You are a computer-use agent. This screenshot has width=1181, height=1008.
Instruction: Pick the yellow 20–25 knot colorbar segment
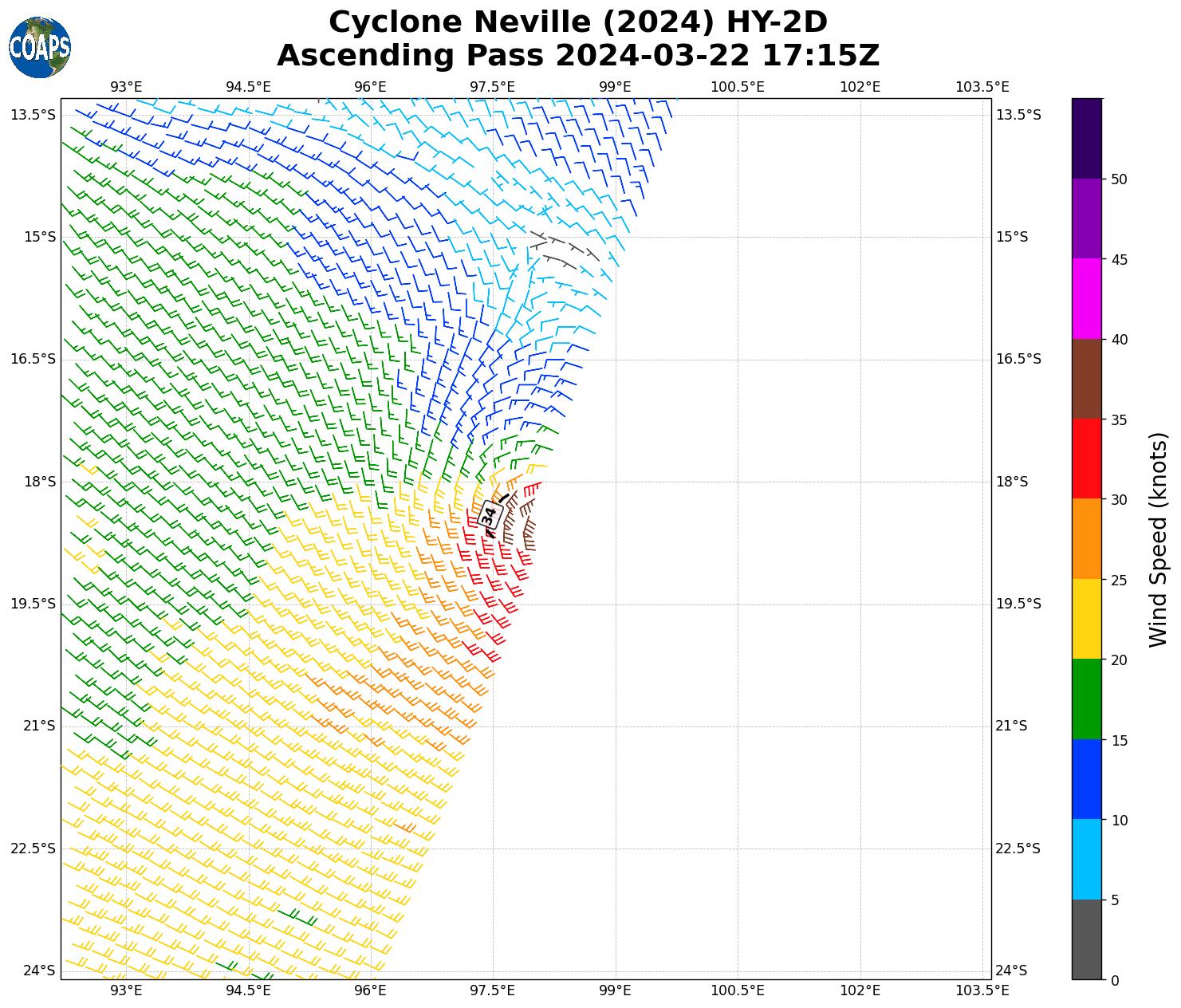(x=1086, y=619)
